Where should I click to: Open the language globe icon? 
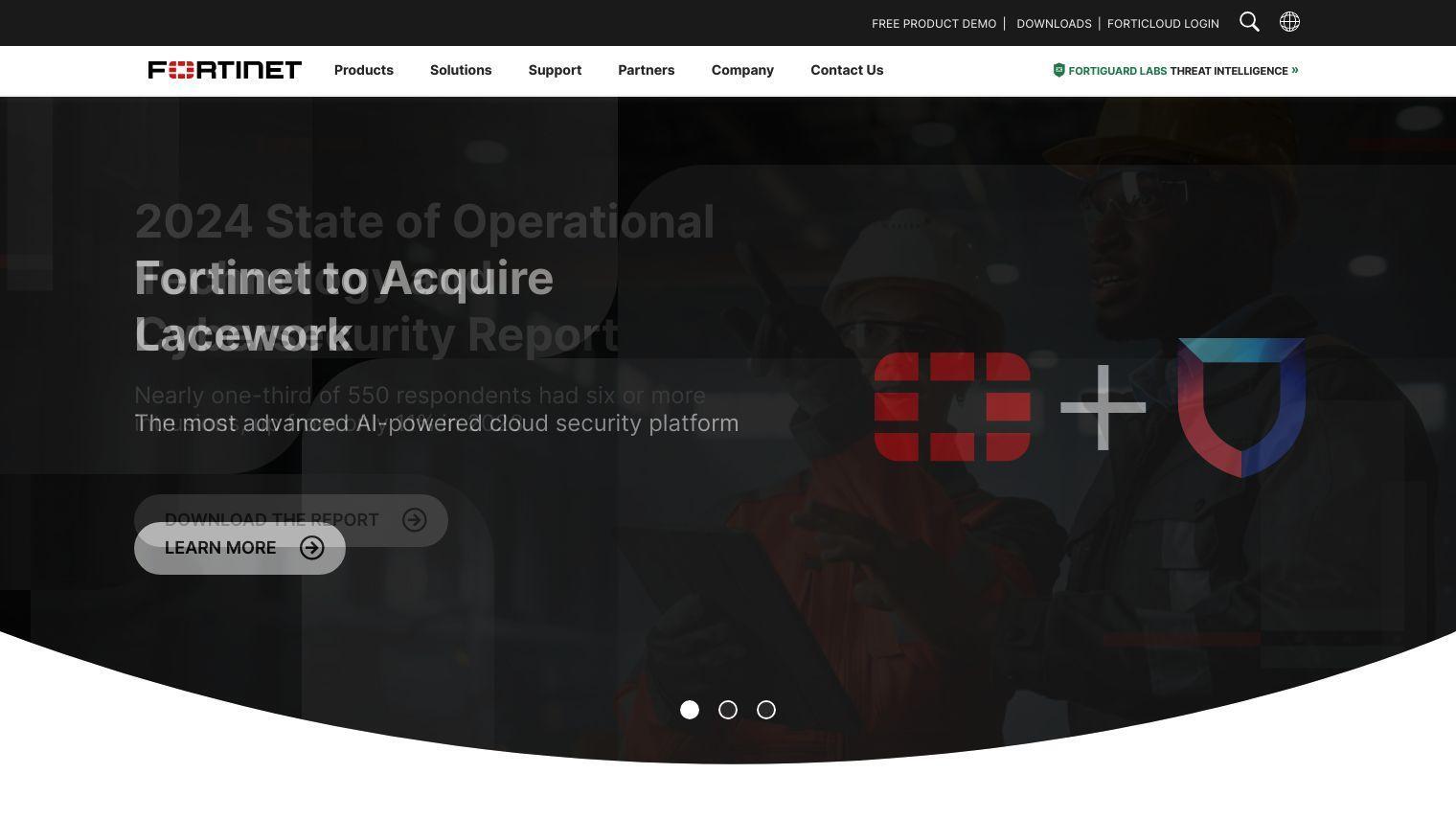tap(1289, 22)
